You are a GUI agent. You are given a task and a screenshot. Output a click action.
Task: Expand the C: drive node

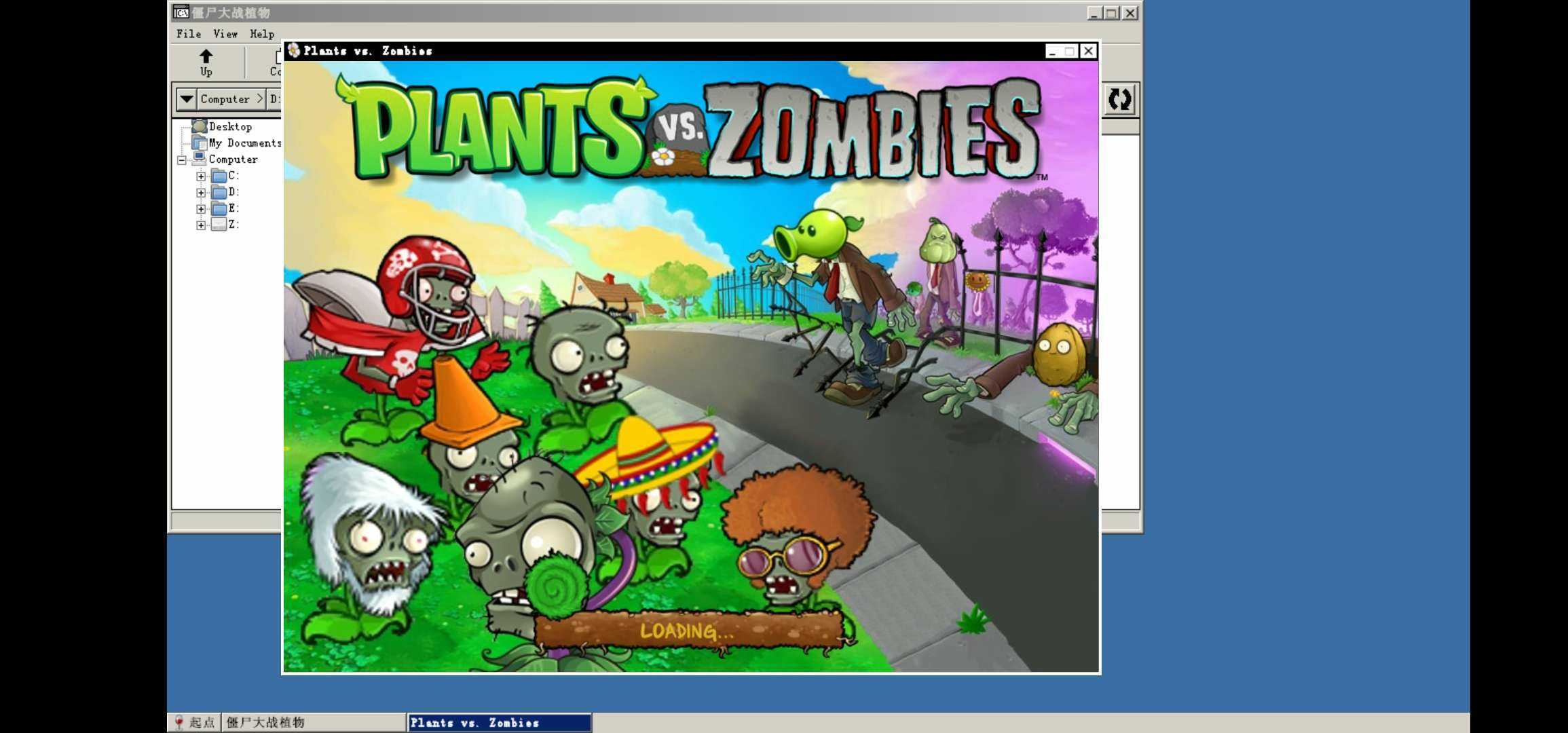point(201,176)
